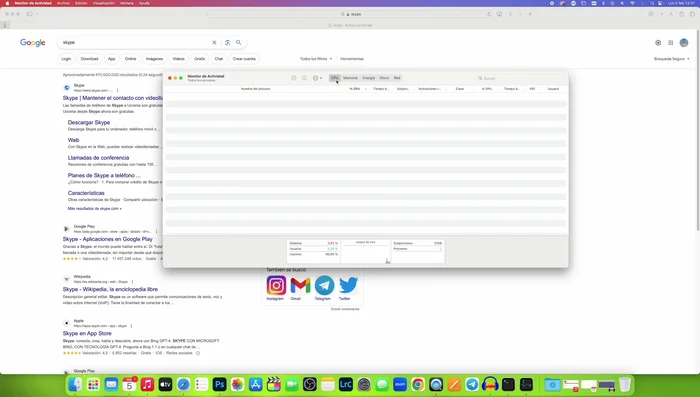Image resolution: width=700 pixels, height=397 pixels.
Task: Open App Store from the Dock
Action: pyautogui.click(x=255, y=384)
